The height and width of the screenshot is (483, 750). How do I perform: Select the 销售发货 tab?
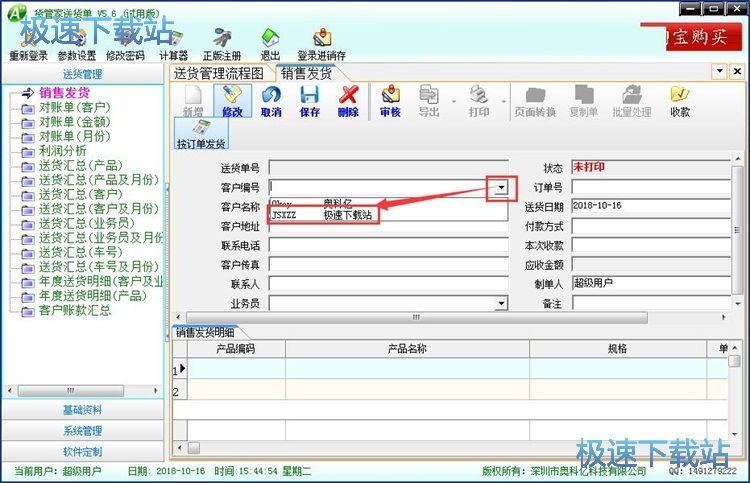tap(307, 74)
